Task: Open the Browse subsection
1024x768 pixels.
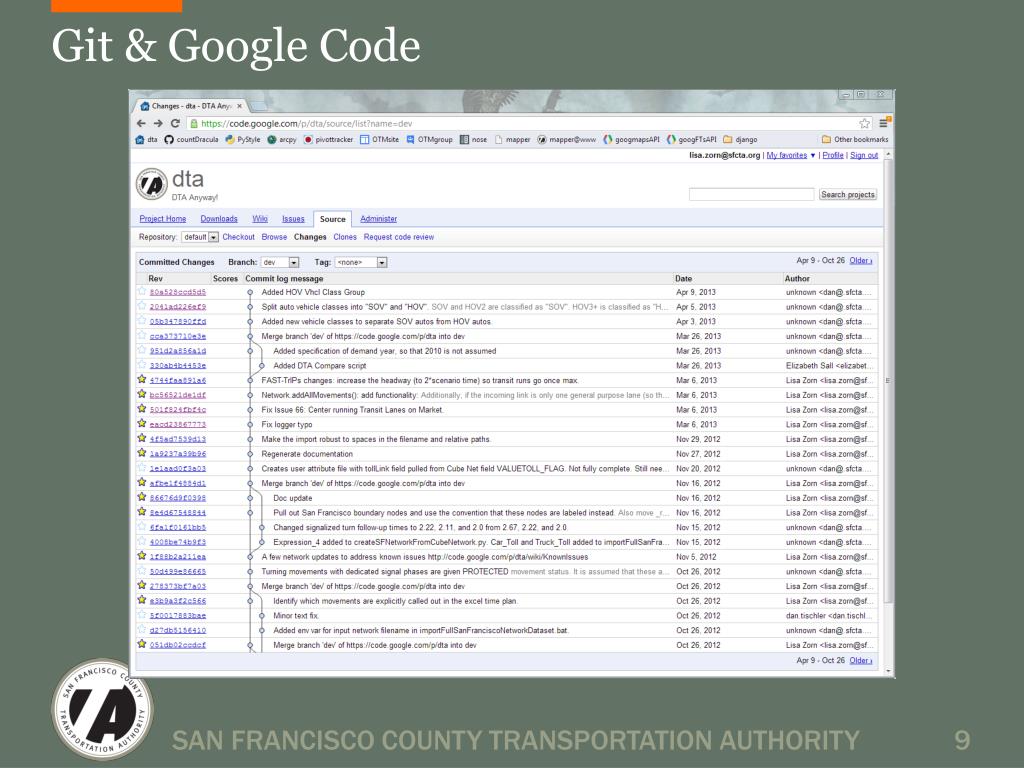Action: click(274, 237)
